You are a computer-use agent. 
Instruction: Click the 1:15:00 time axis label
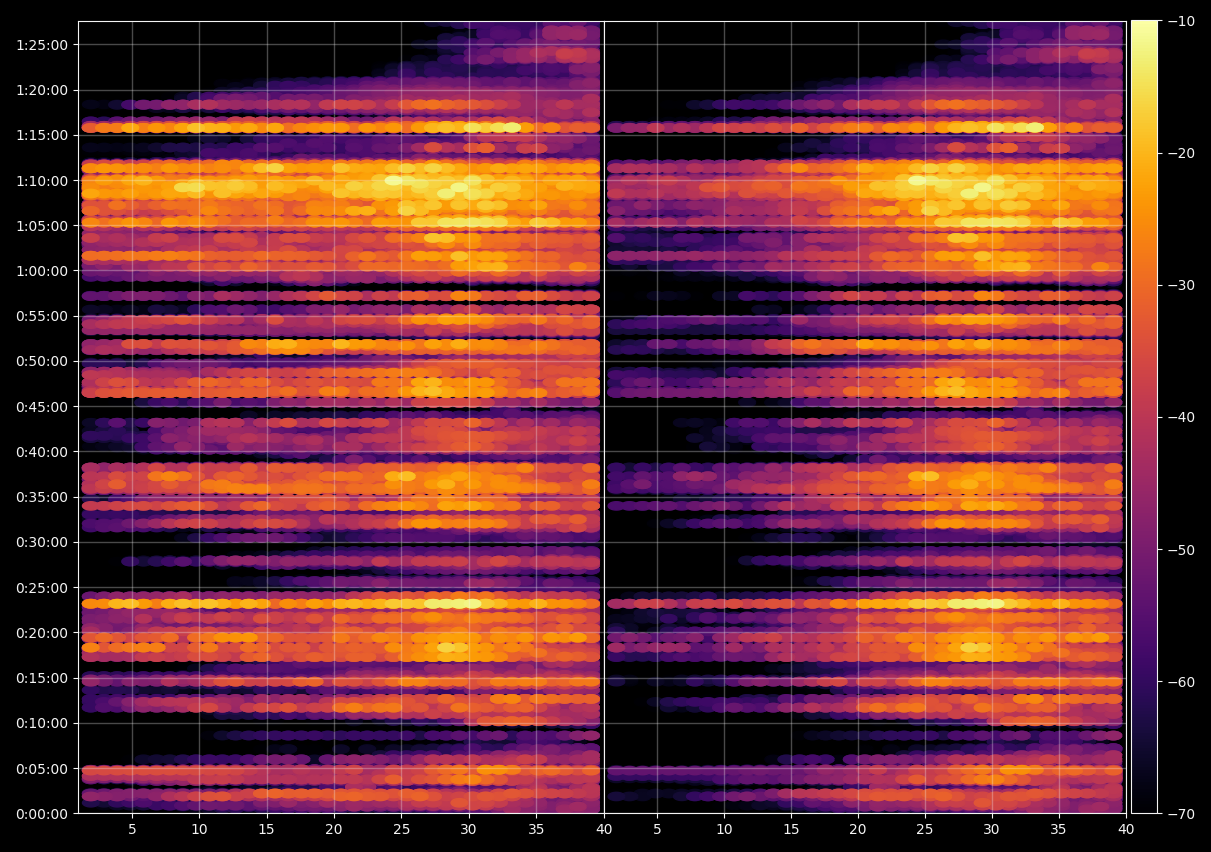42,135
